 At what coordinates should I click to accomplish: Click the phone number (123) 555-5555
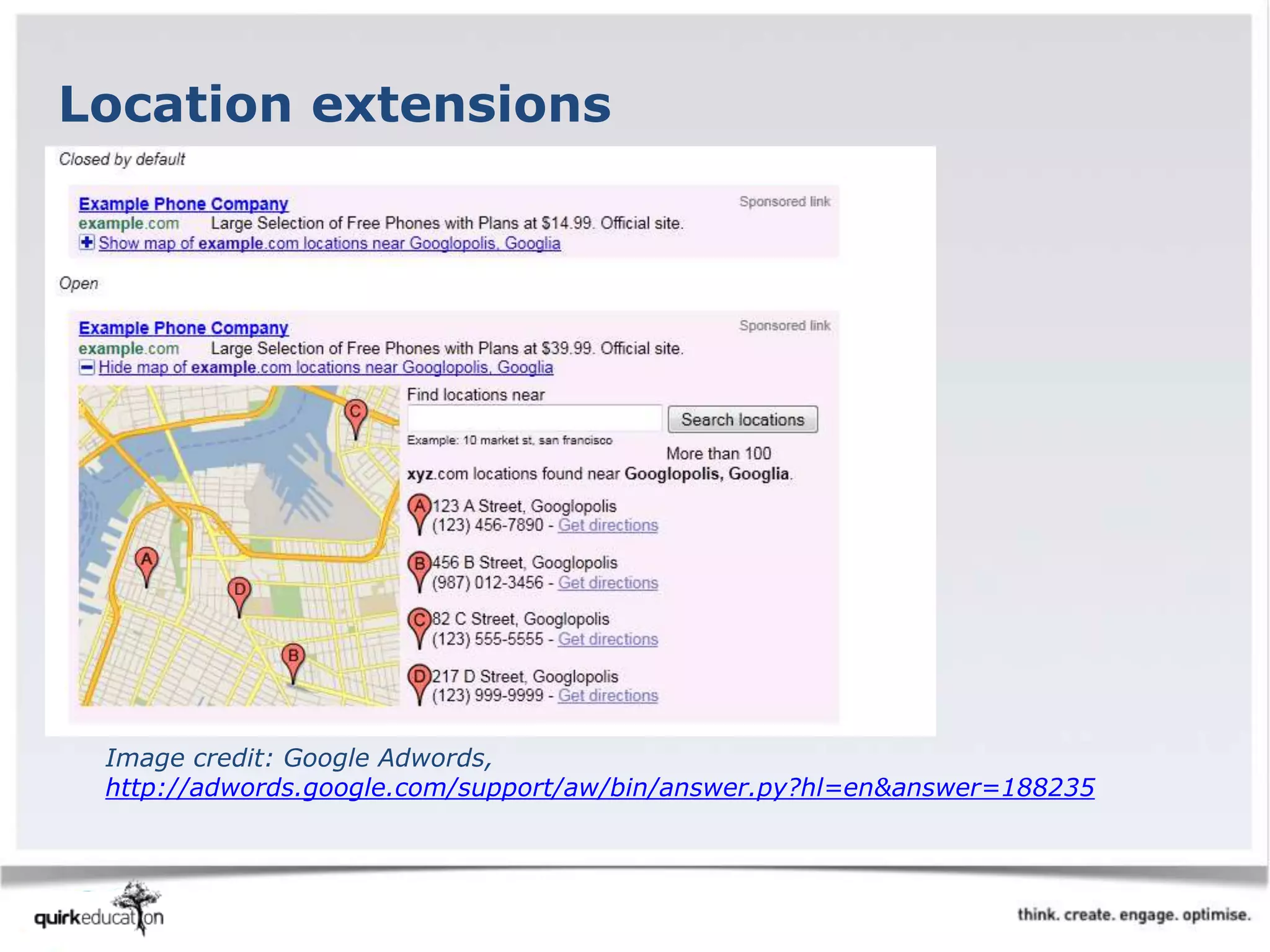(x=487, y=640)
